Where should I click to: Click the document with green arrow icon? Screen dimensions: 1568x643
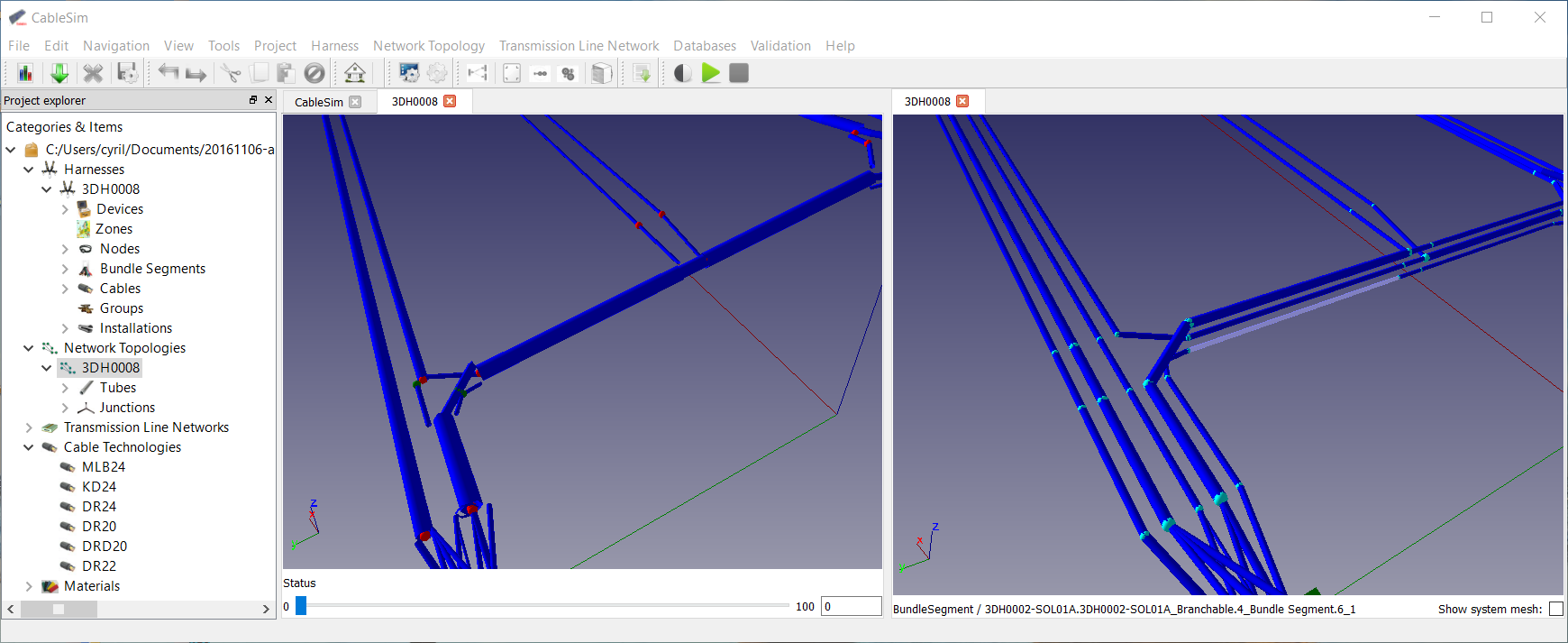643,73
